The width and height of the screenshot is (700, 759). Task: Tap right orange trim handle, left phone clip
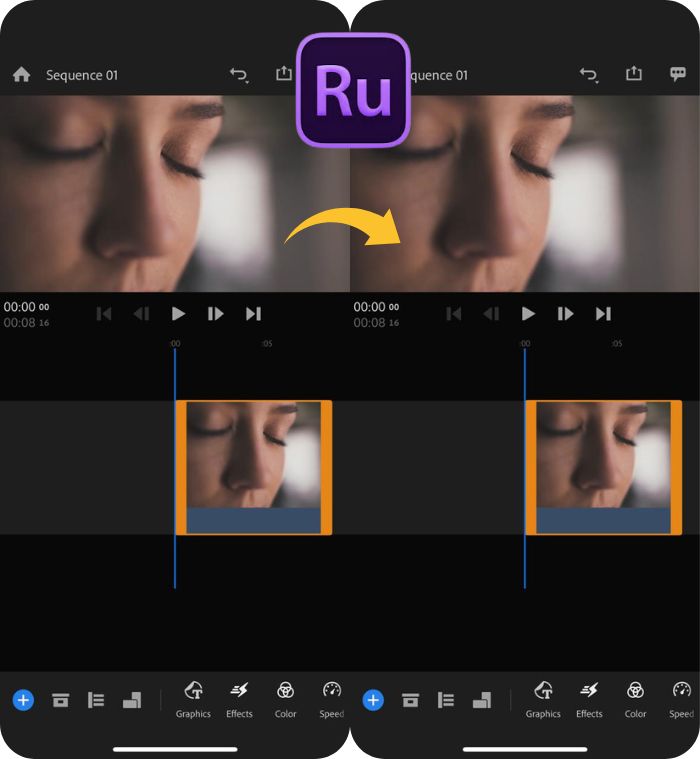(326, 468)
